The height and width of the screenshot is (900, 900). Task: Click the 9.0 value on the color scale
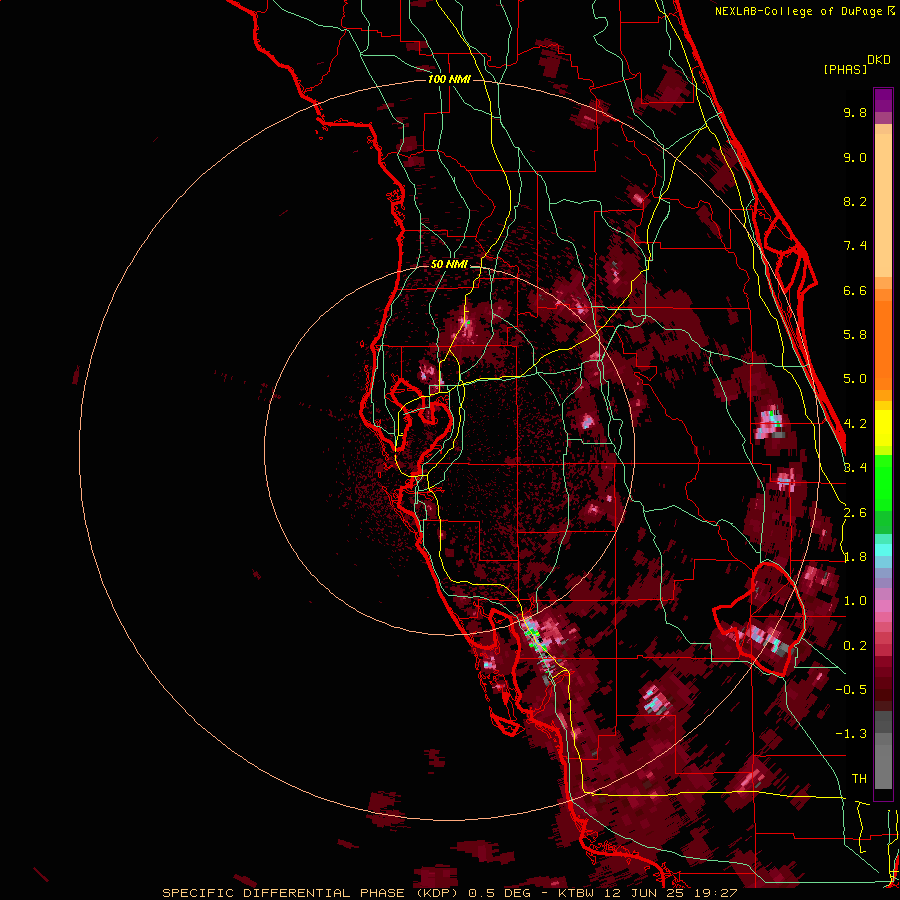(855, 157)
